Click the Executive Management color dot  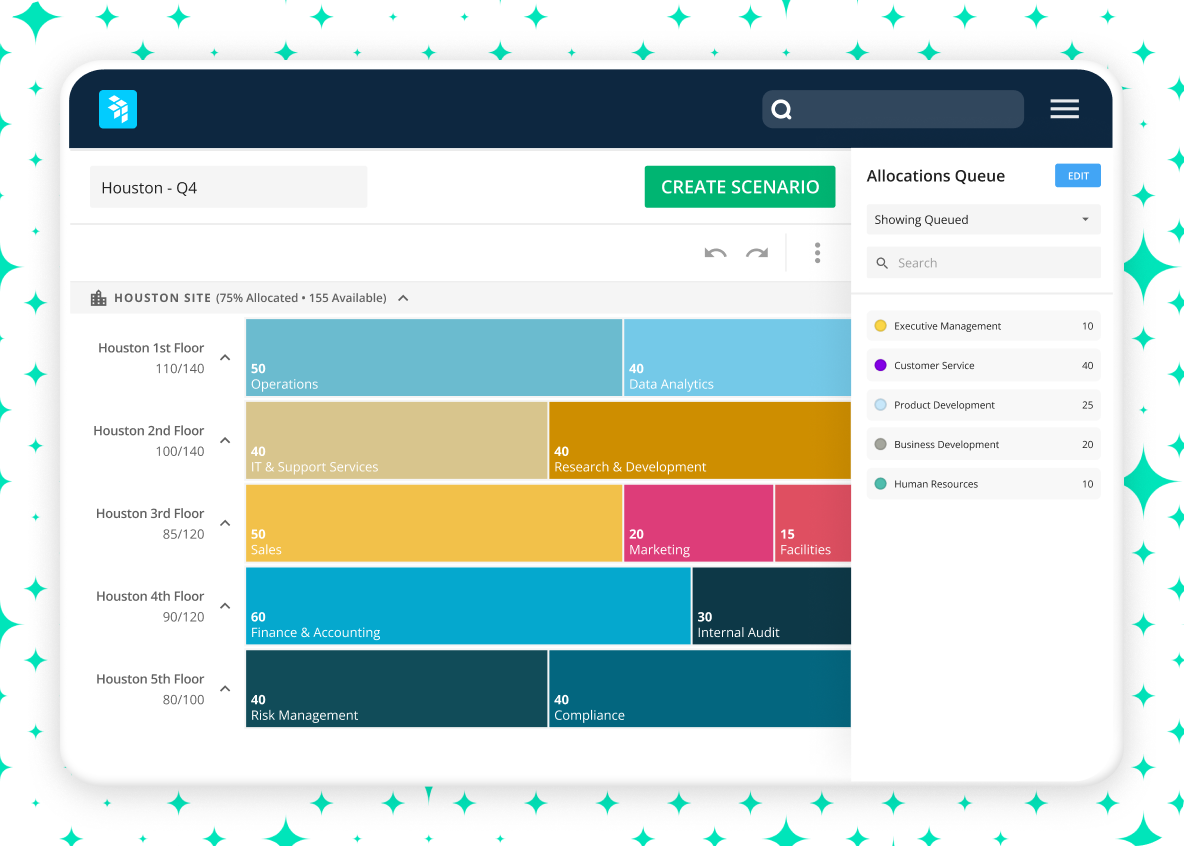coord(880,325)
